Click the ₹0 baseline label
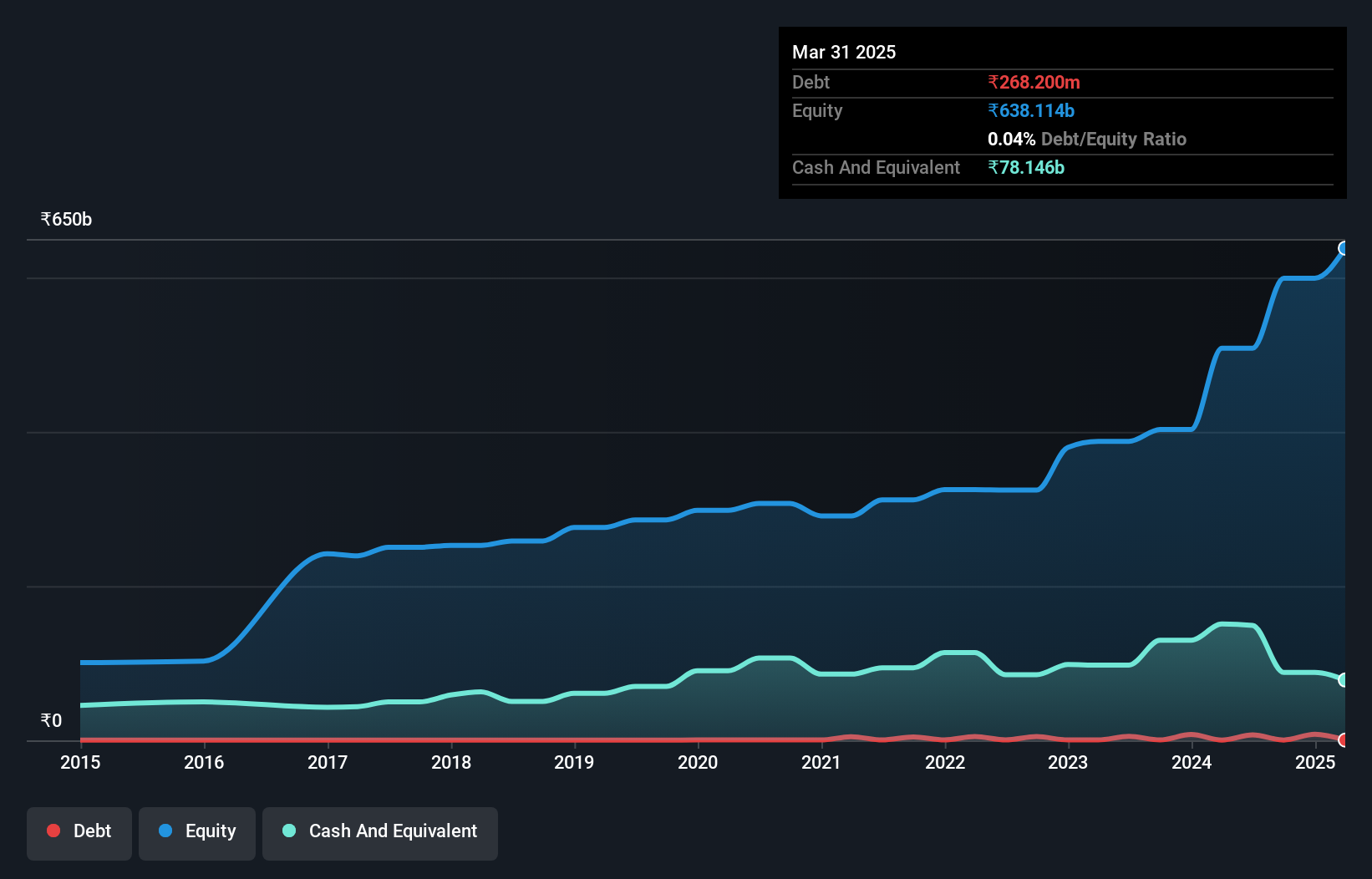1372x879 pixels. point(51,720)
